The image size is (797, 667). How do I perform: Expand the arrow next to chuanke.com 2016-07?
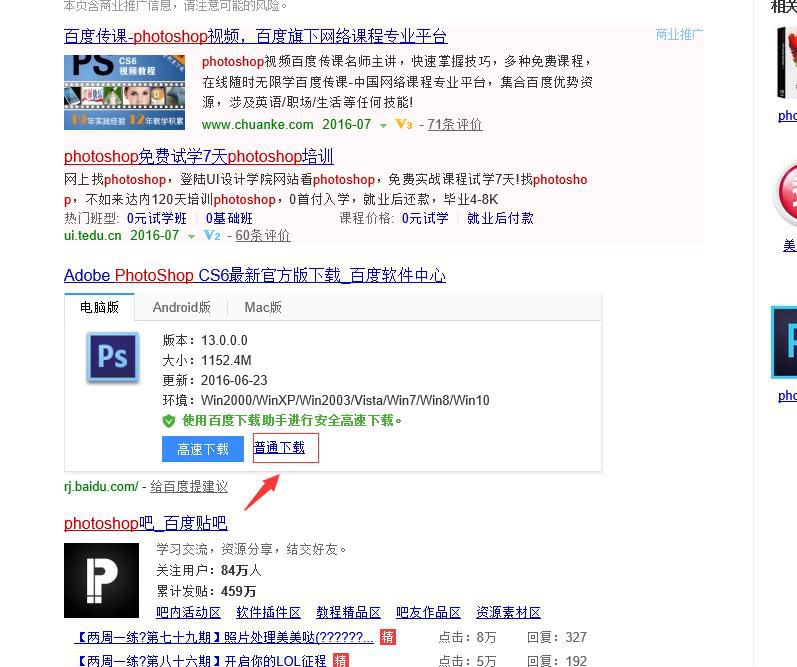383,125
